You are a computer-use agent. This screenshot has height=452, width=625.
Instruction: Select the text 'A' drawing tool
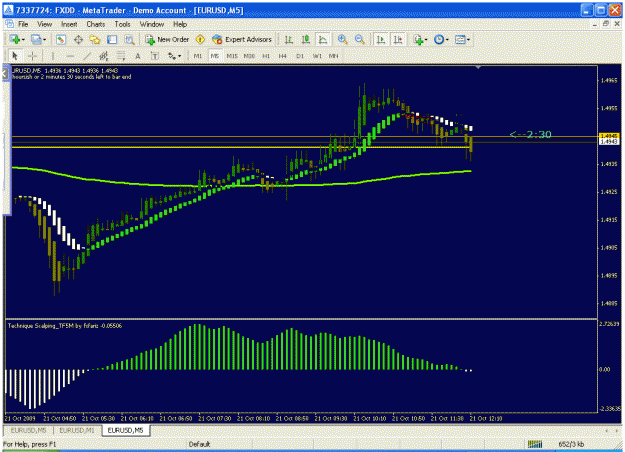click(138, 56)
